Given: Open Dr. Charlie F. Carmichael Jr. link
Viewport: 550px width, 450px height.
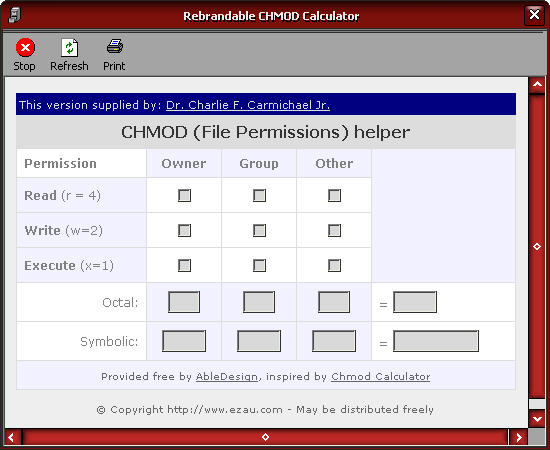Looking at the screenshot, I should [x=248, y=105].
